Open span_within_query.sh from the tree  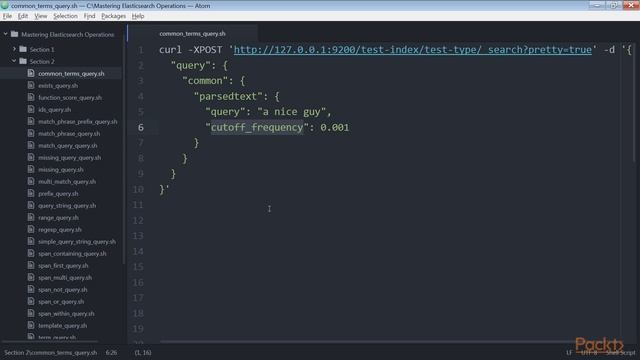pyautogui.click(x=66, y=313)
